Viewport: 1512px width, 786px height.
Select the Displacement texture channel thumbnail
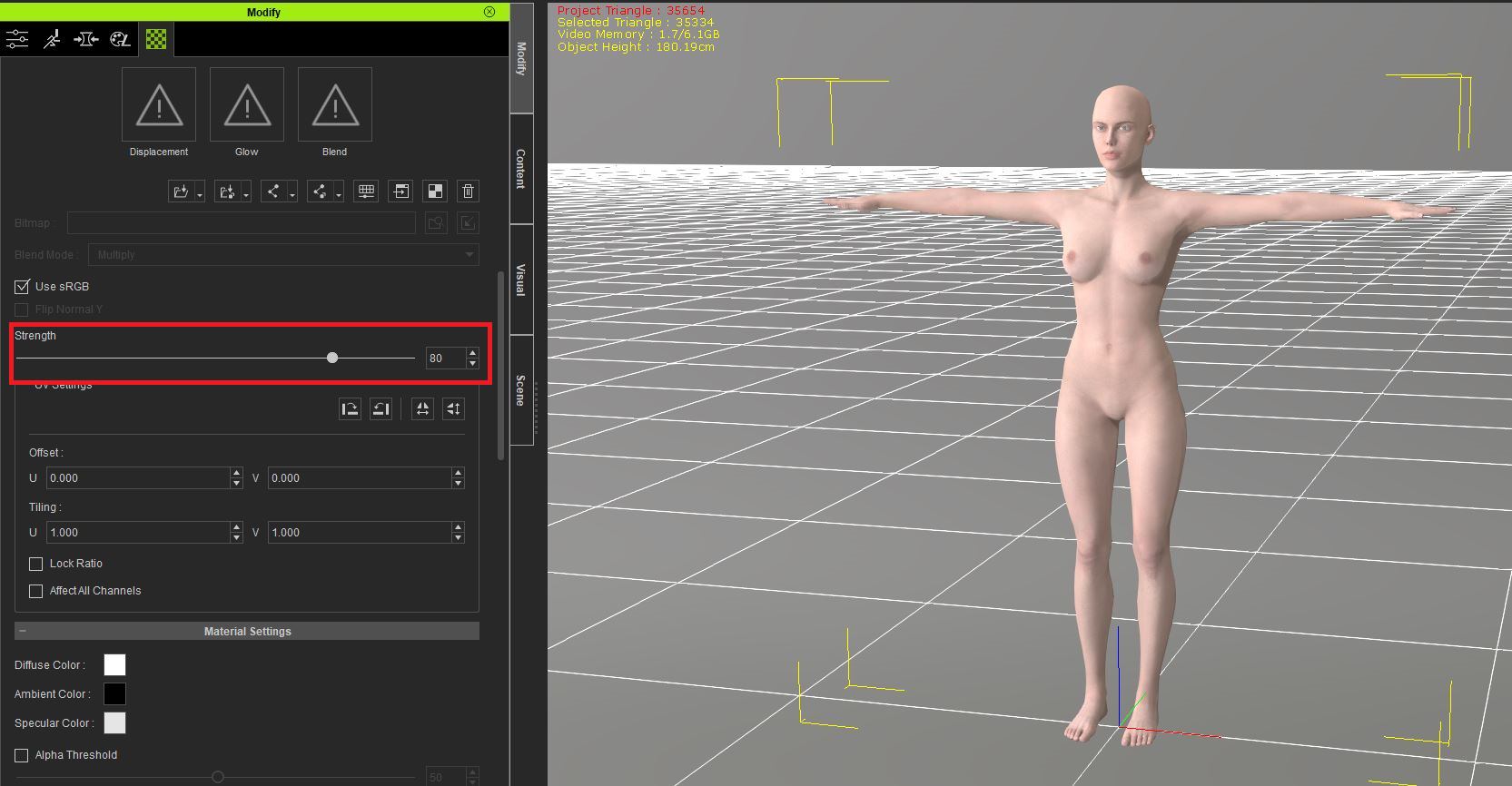159,104
